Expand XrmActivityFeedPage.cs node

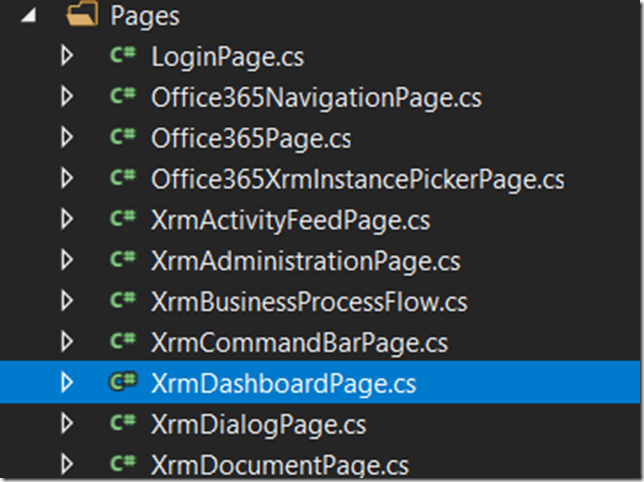[67, 219]
